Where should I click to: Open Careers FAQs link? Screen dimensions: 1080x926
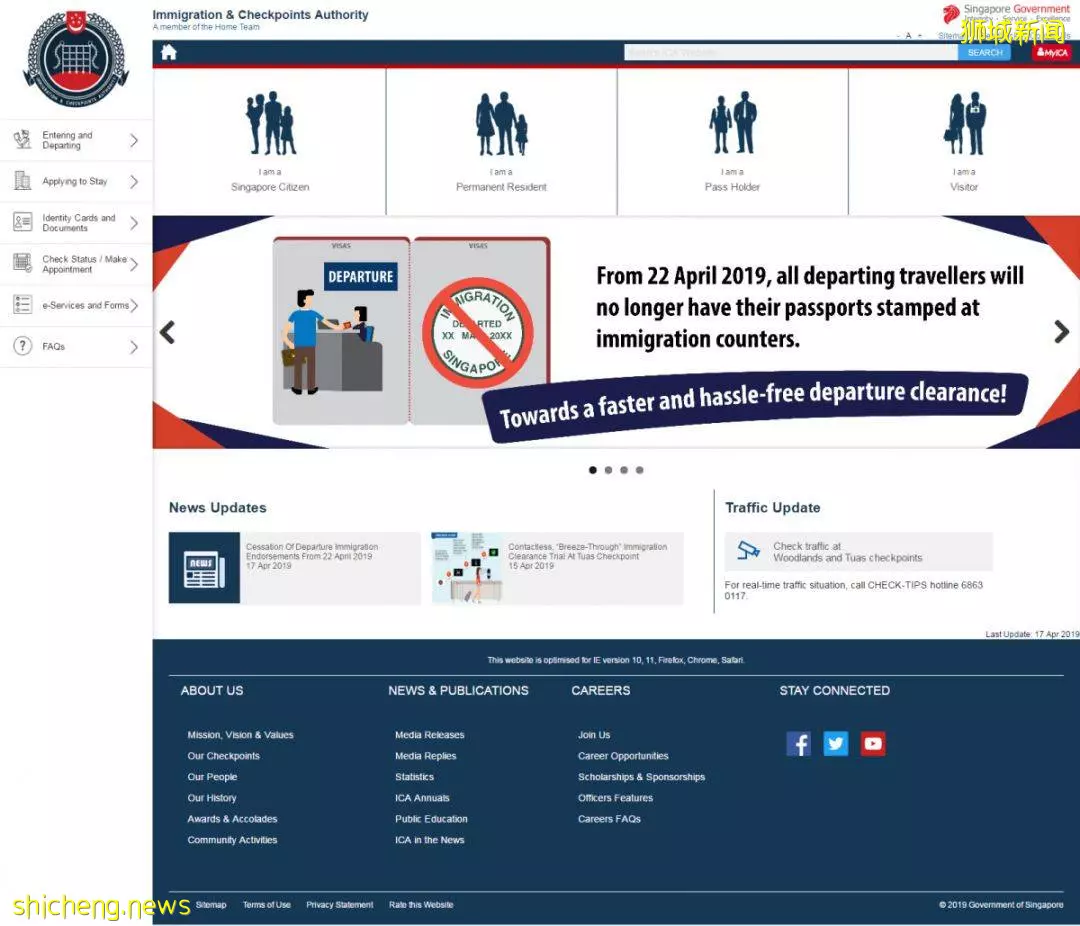pos(609,819)
